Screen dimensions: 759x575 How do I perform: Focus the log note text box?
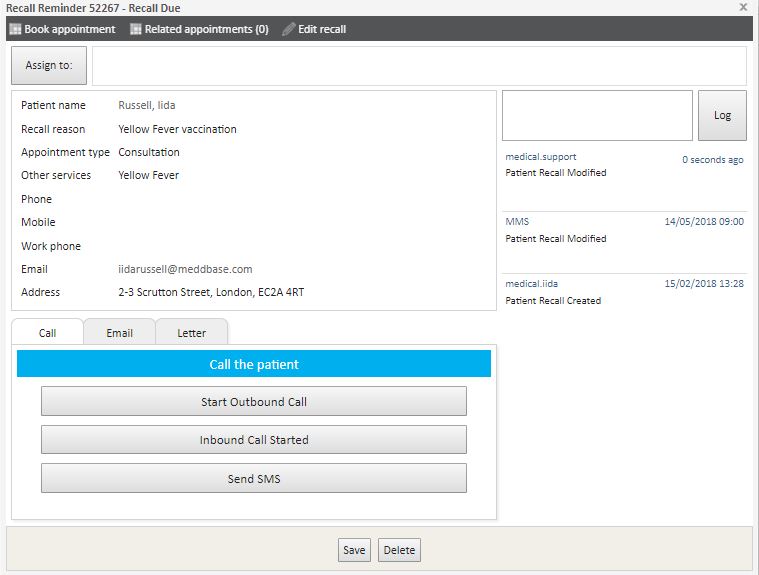click(597, 115)
